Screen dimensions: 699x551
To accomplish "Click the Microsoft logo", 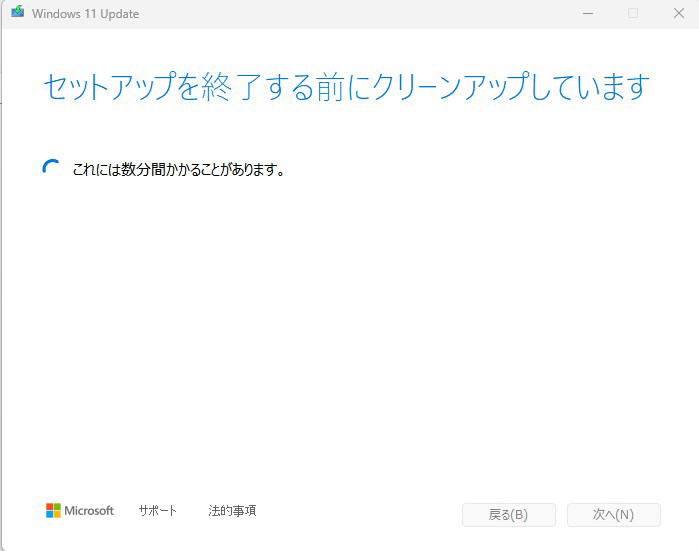I will [80, 510].
